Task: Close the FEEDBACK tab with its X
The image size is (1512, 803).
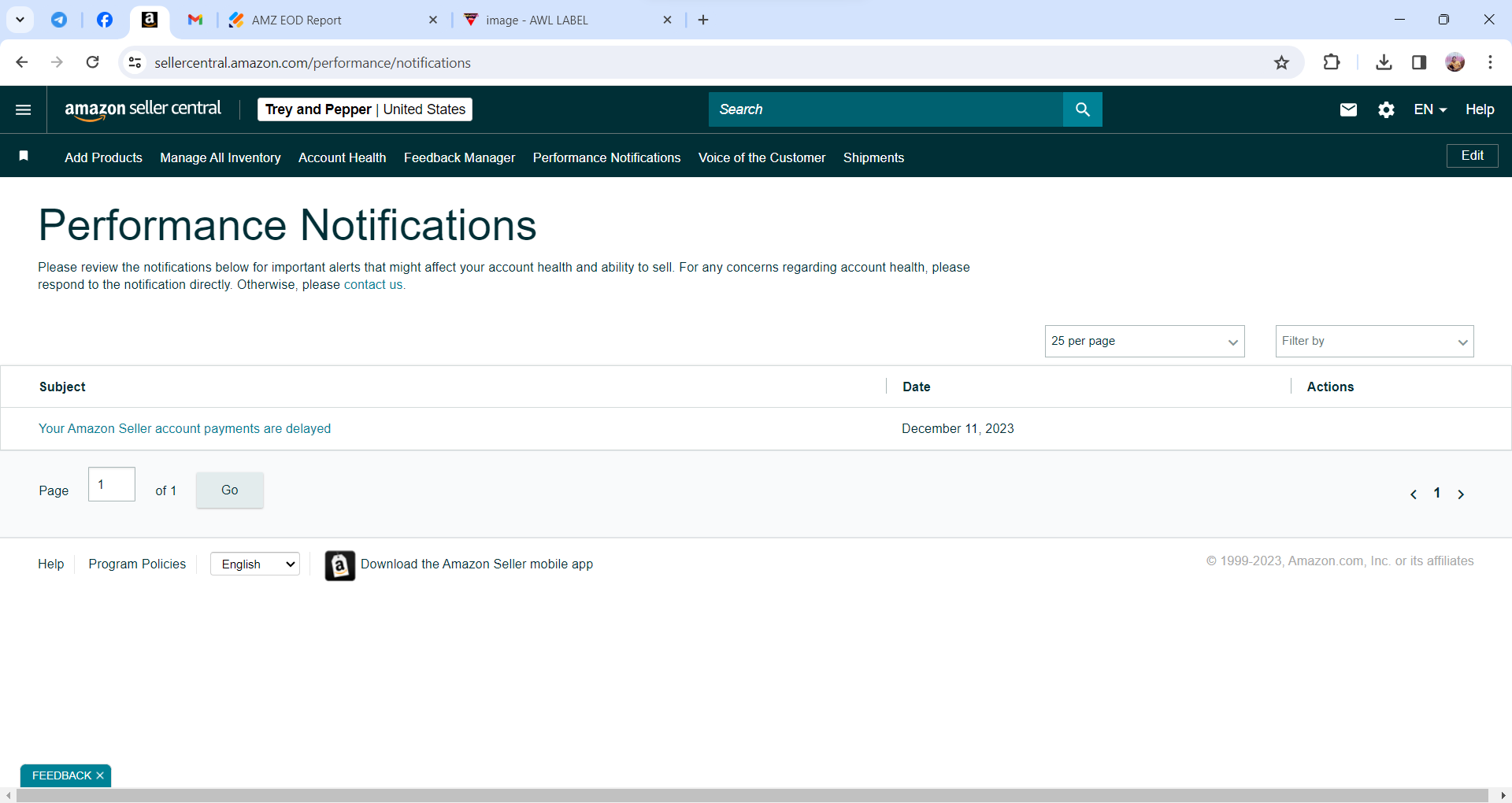Action: pyautogui.click(x=100, y=775)
